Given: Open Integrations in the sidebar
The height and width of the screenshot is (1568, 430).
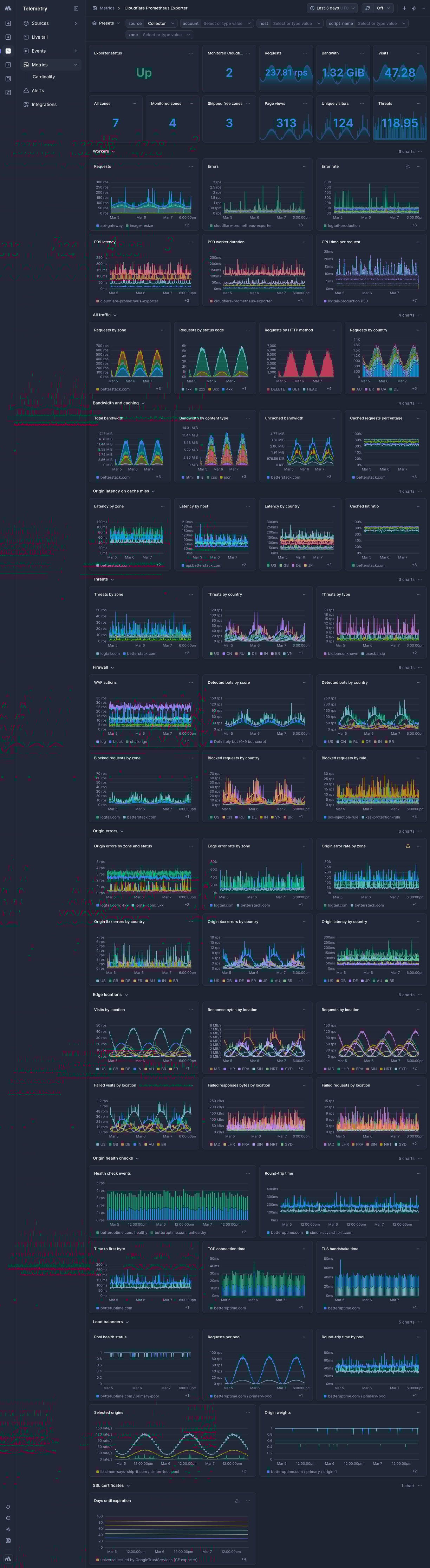Looking at the screenshot, I should 50,105.
